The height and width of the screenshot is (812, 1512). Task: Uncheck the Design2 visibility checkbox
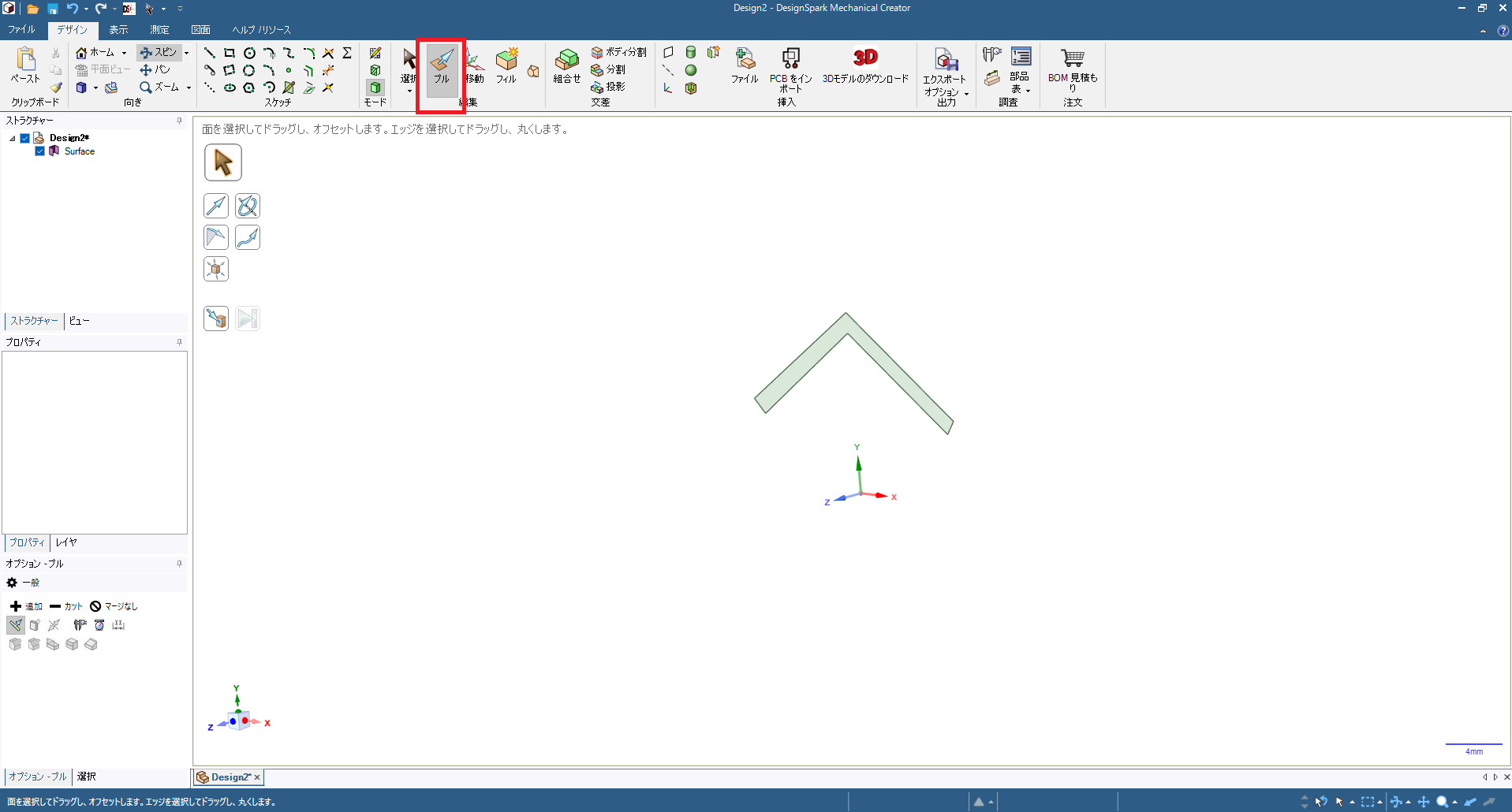point(25,138)
